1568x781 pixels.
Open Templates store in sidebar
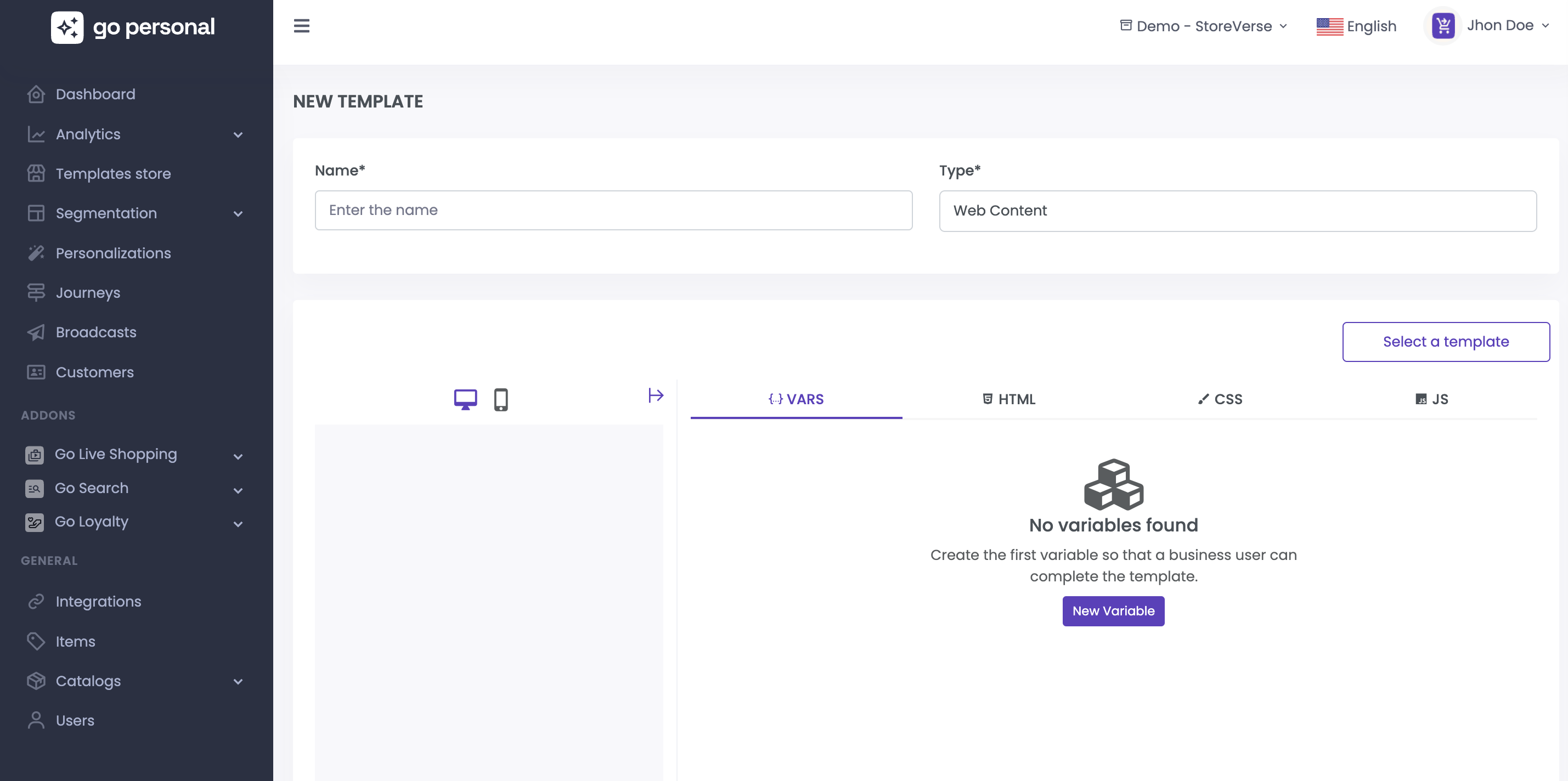pos(113,173)
